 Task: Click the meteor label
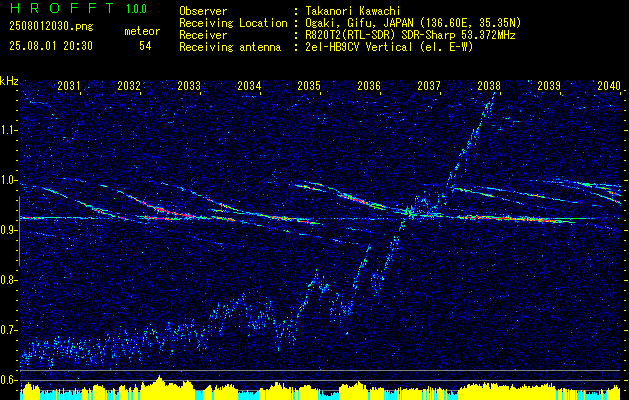pyautogui.click(x=142, y=31)
